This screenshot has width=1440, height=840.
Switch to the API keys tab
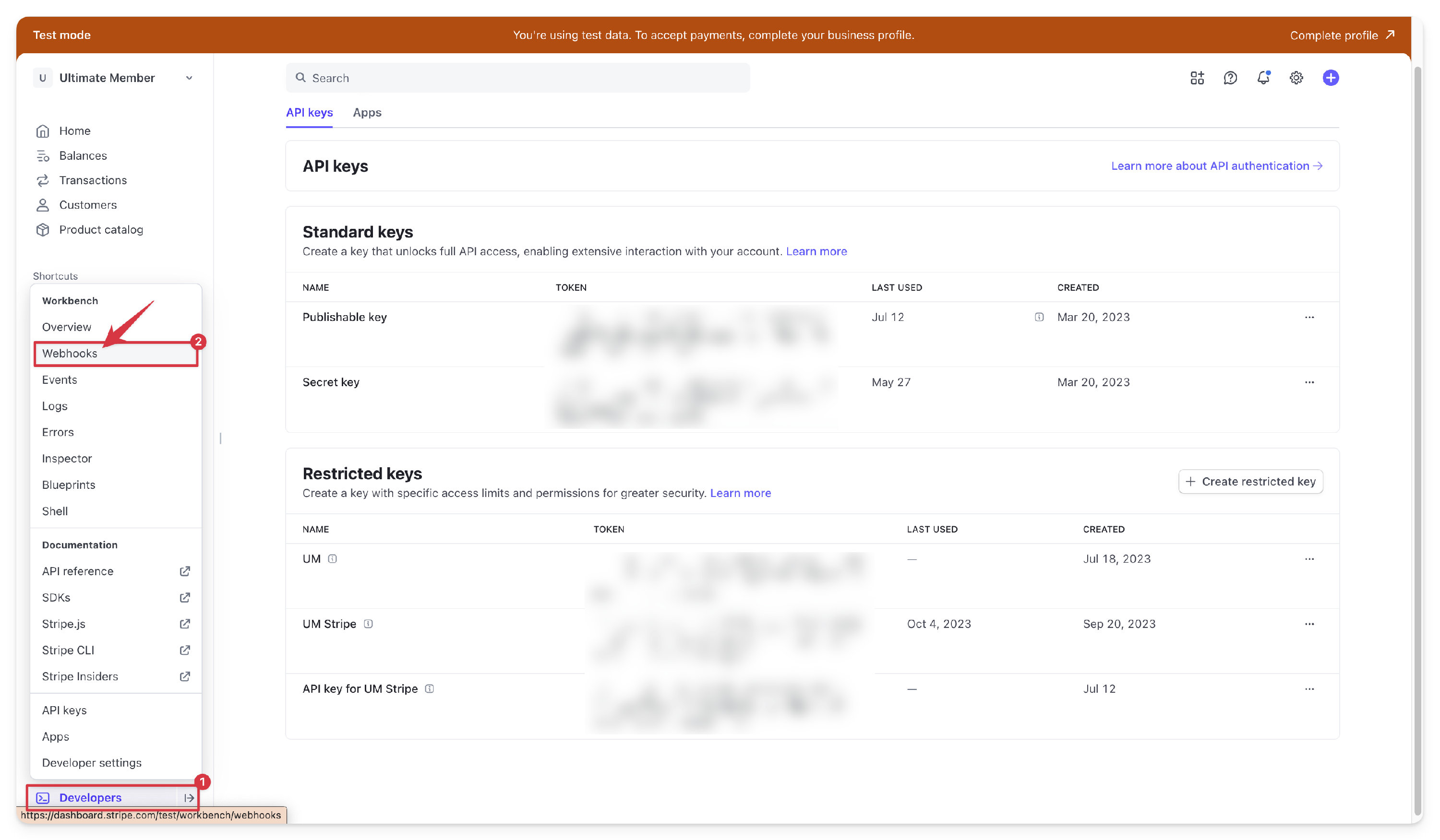pos(309,112)
